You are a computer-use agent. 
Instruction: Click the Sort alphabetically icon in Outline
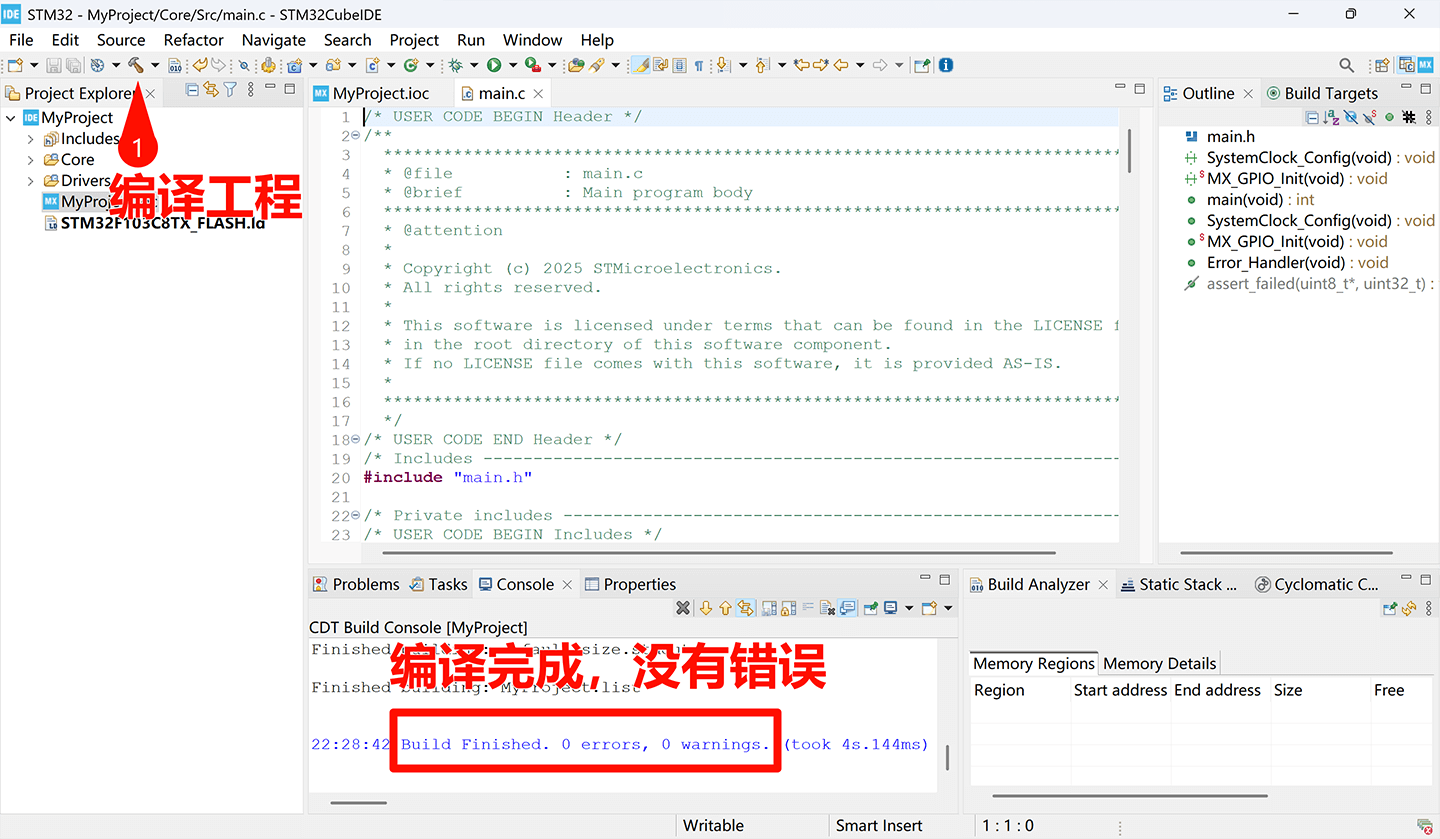1332,117
